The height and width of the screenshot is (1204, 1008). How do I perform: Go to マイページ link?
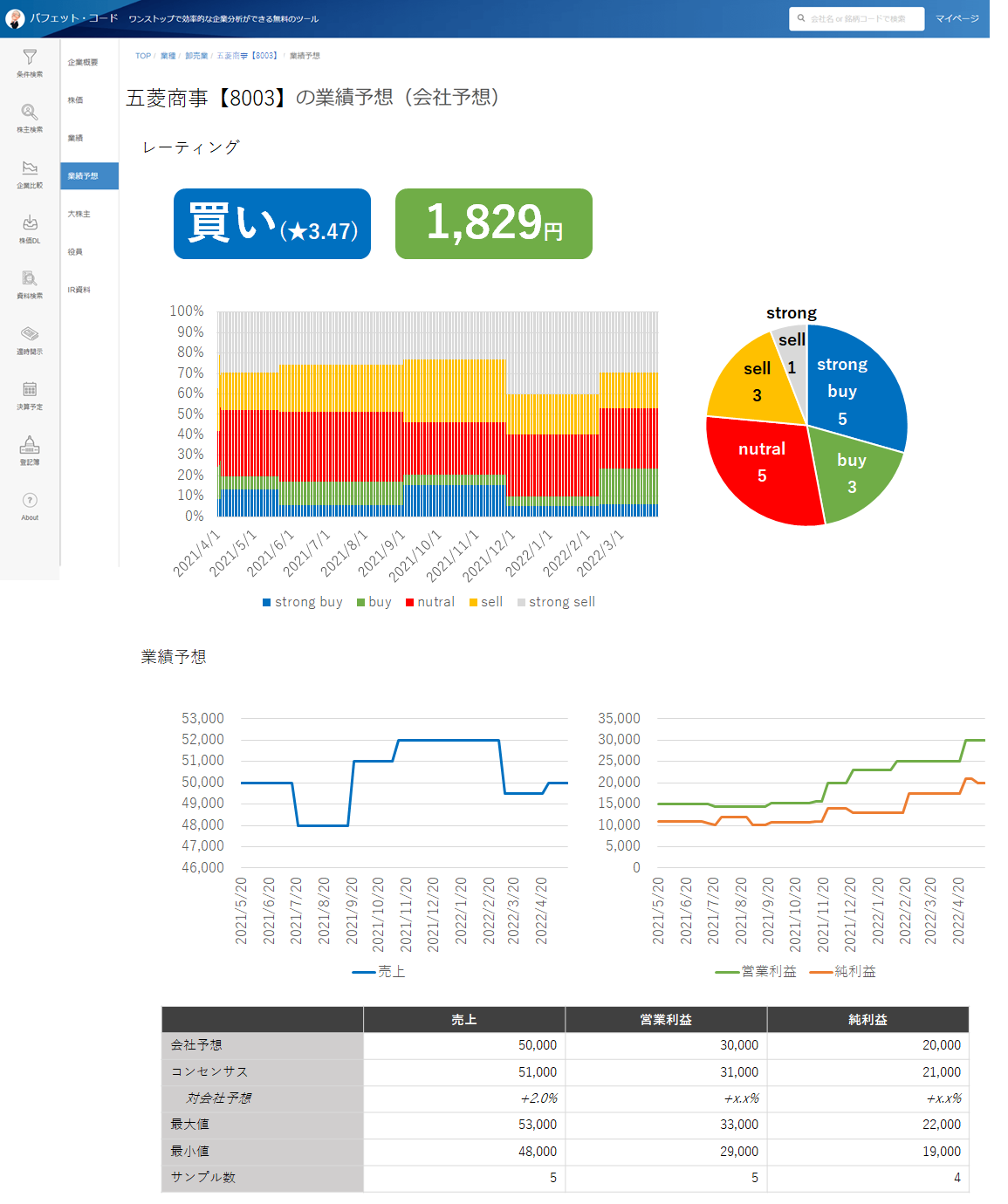957,18
